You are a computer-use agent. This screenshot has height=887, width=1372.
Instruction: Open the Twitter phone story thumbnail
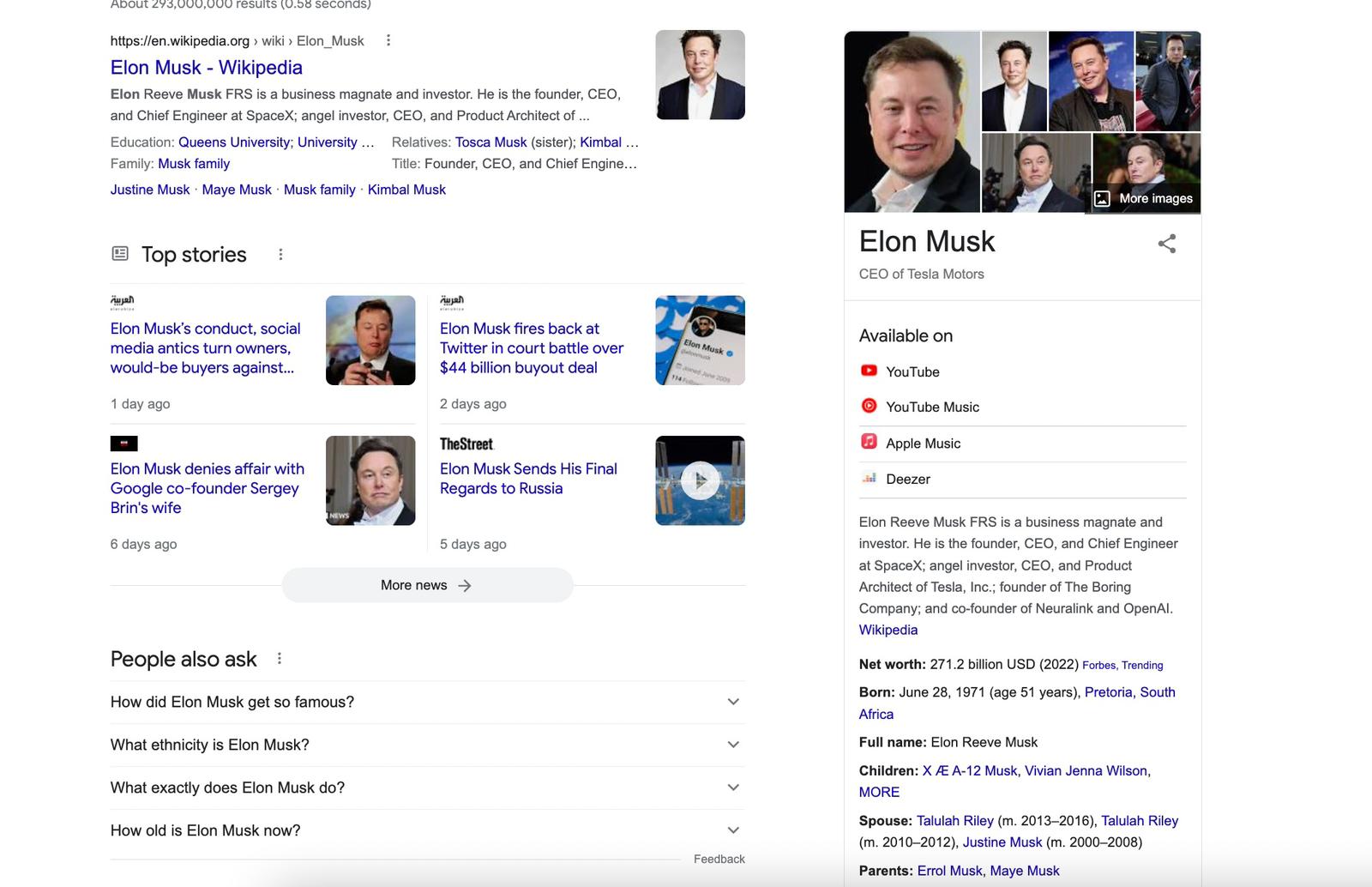point(700,341)
